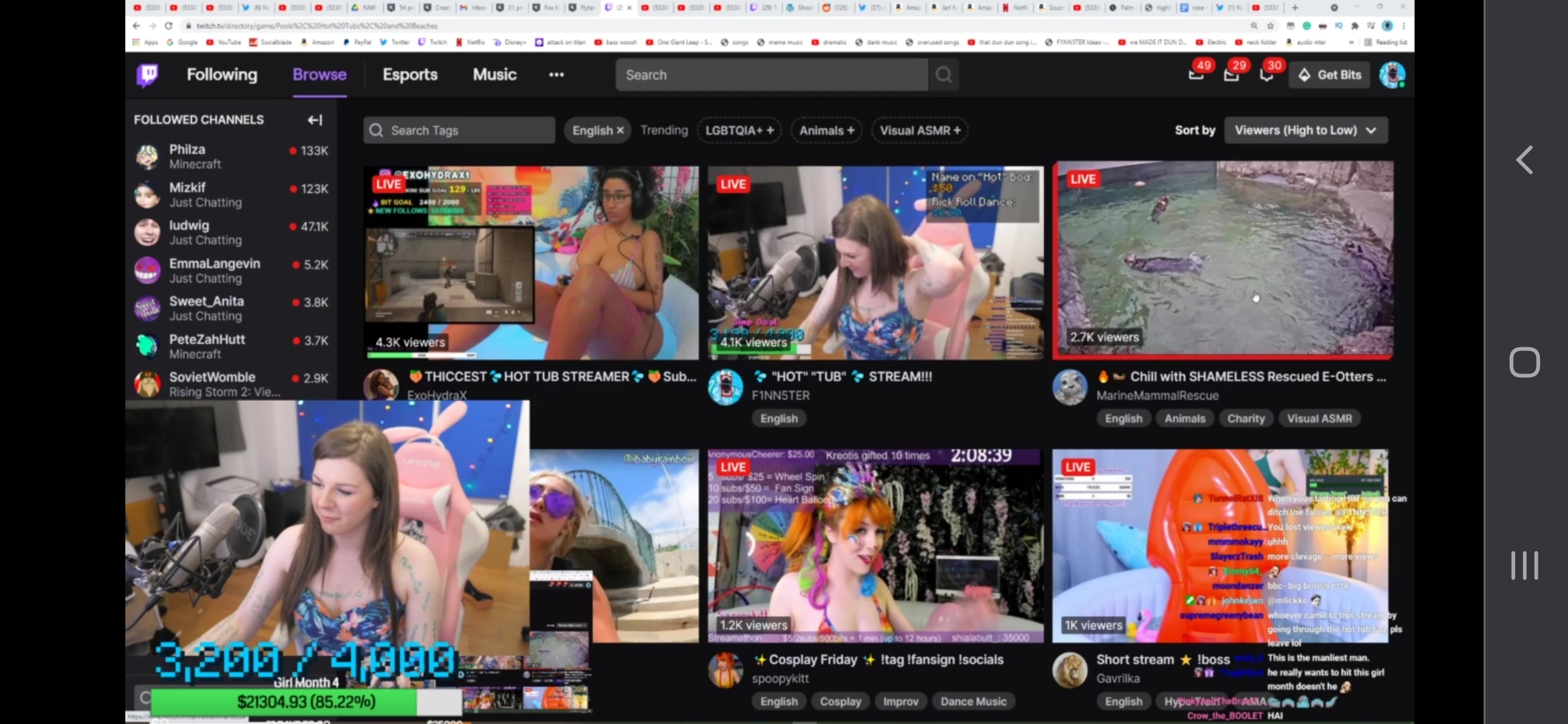Click the Get Bits button
1568x724 pixels.
click(1330, 74)
